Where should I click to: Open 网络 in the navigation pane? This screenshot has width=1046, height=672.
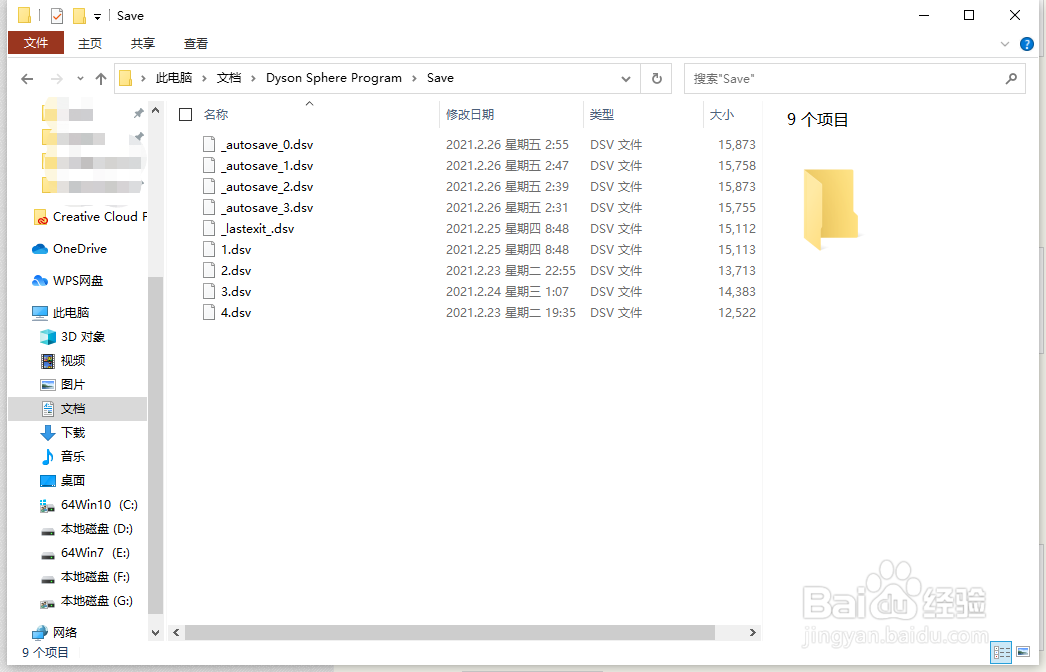(55, 632)
